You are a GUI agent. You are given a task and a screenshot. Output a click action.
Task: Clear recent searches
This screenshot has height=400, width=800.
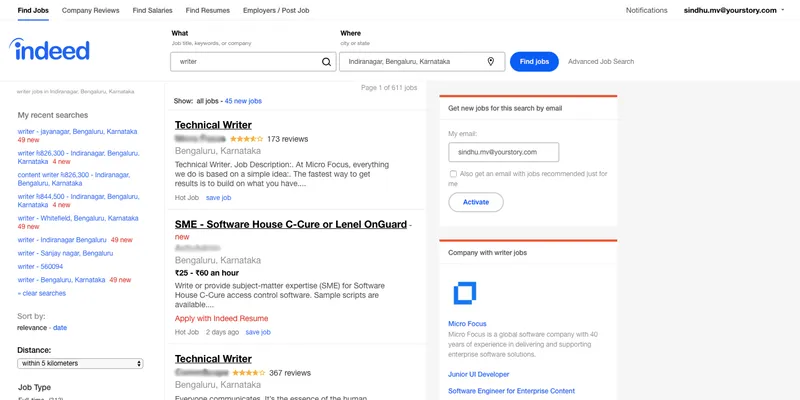(x=43, y=294)
